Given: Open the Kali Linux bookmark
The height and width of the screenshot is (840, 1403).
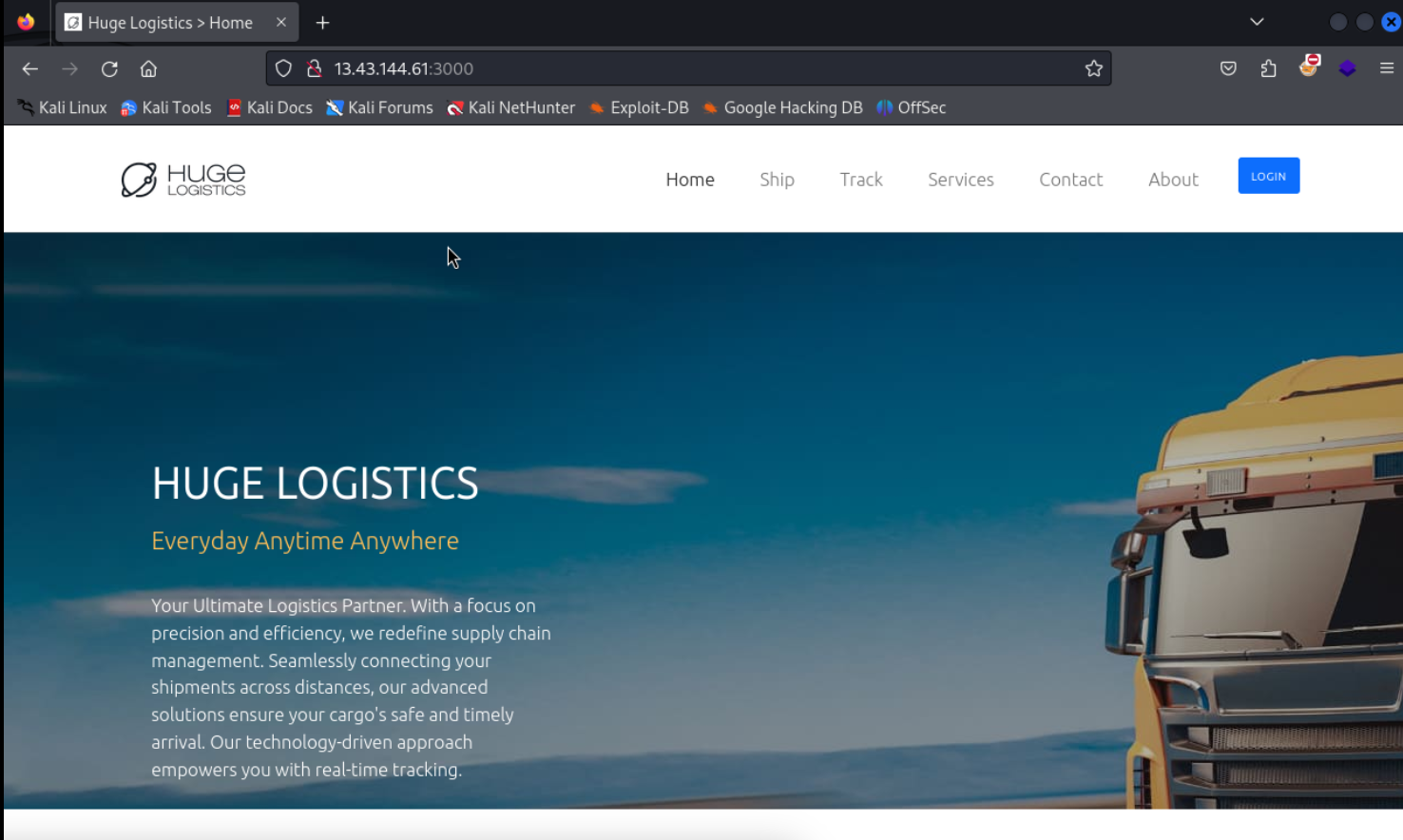Looking at the screenshot, I should coord(62,107).
